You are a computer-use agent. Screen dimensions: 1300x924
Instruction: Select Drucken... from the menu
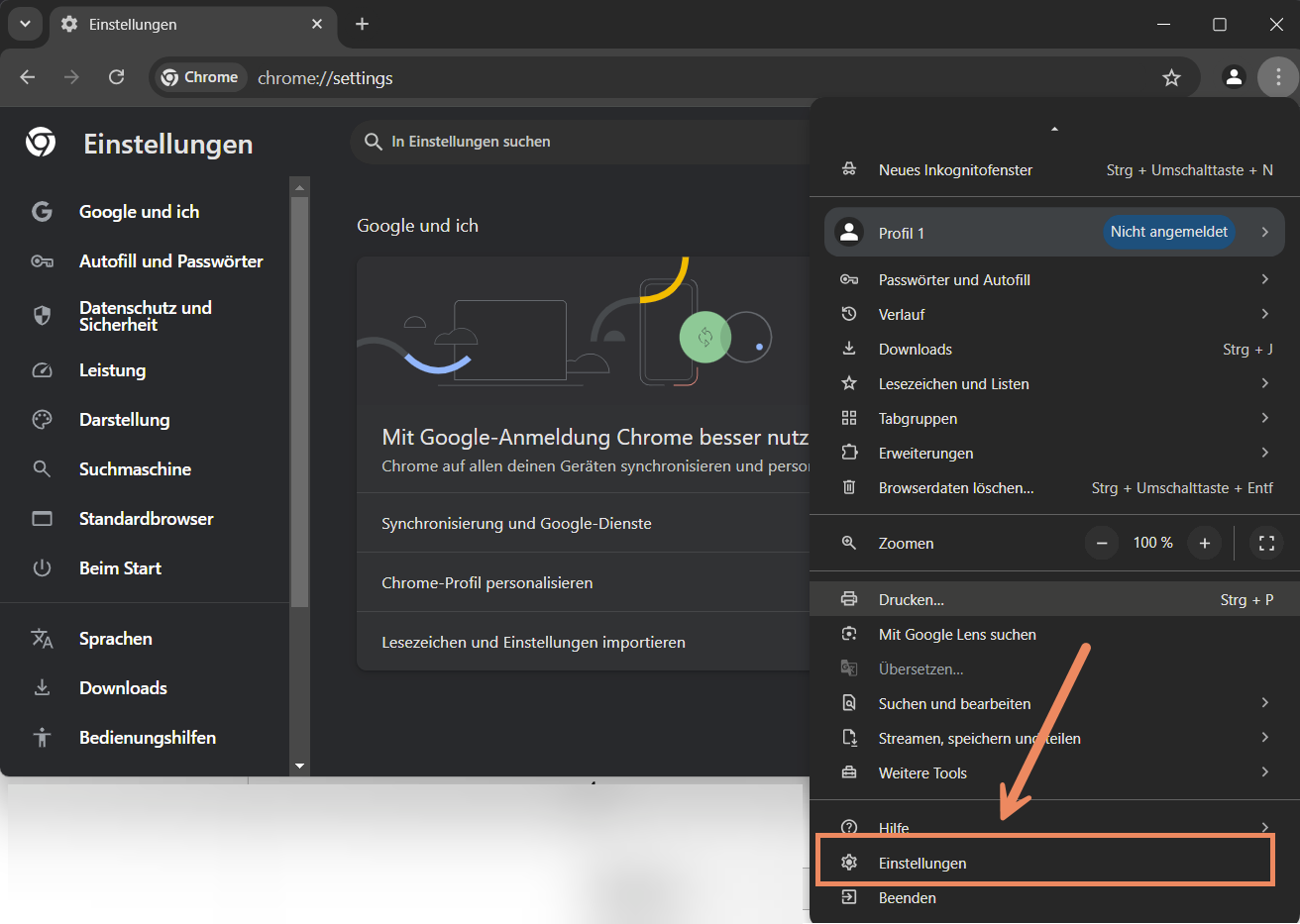coord(1054,599)
